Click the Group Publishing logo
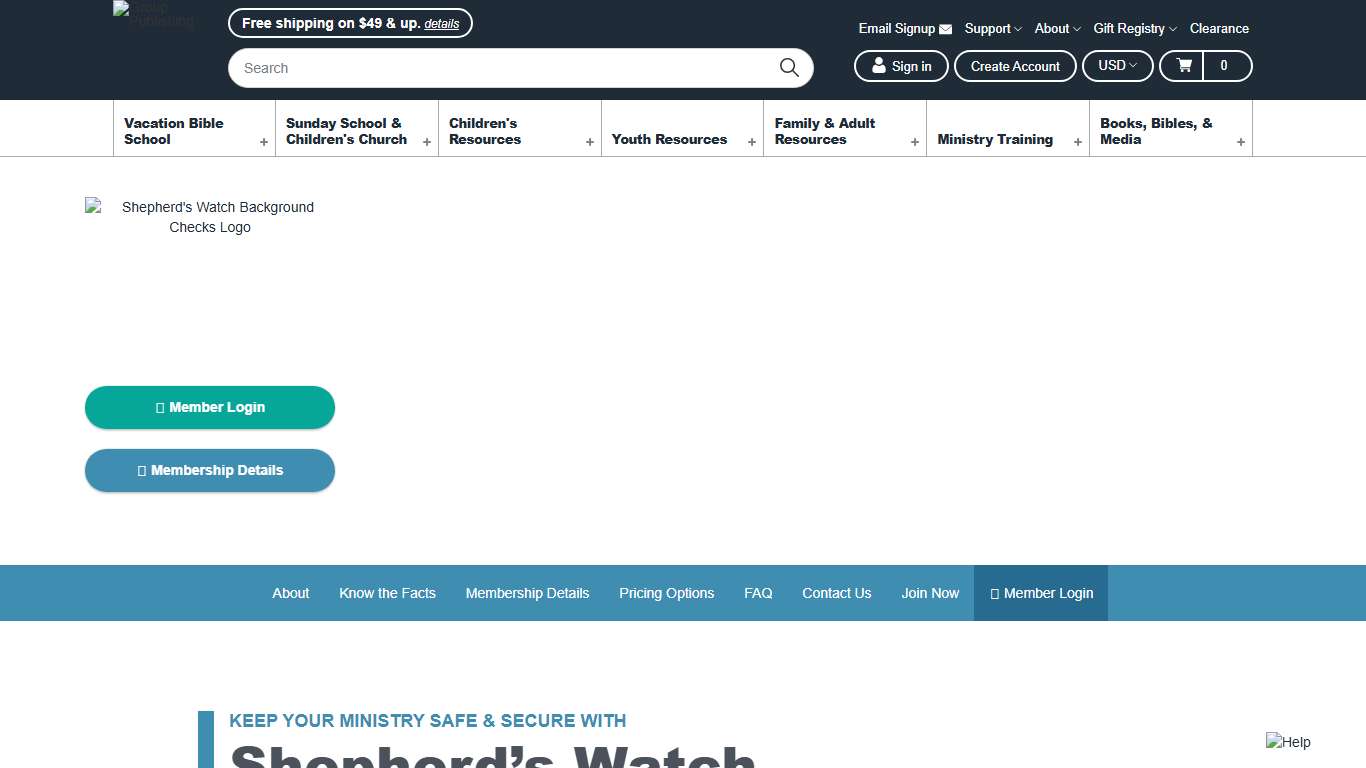The width and height of the screenshot is (1366, 768). [x=156, y=16]
